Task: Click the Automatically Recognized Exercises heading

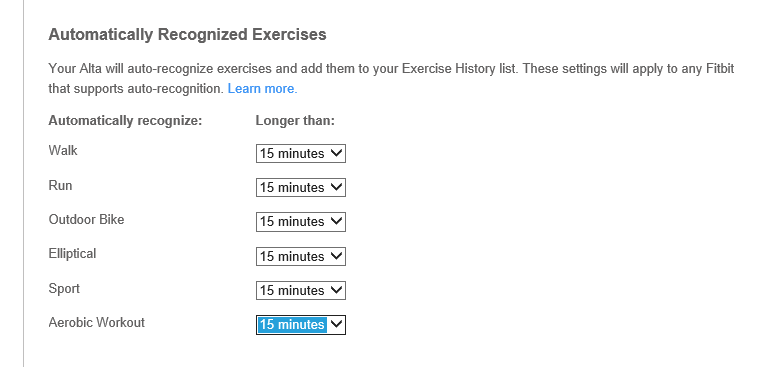Action: (x=187, y=35)
